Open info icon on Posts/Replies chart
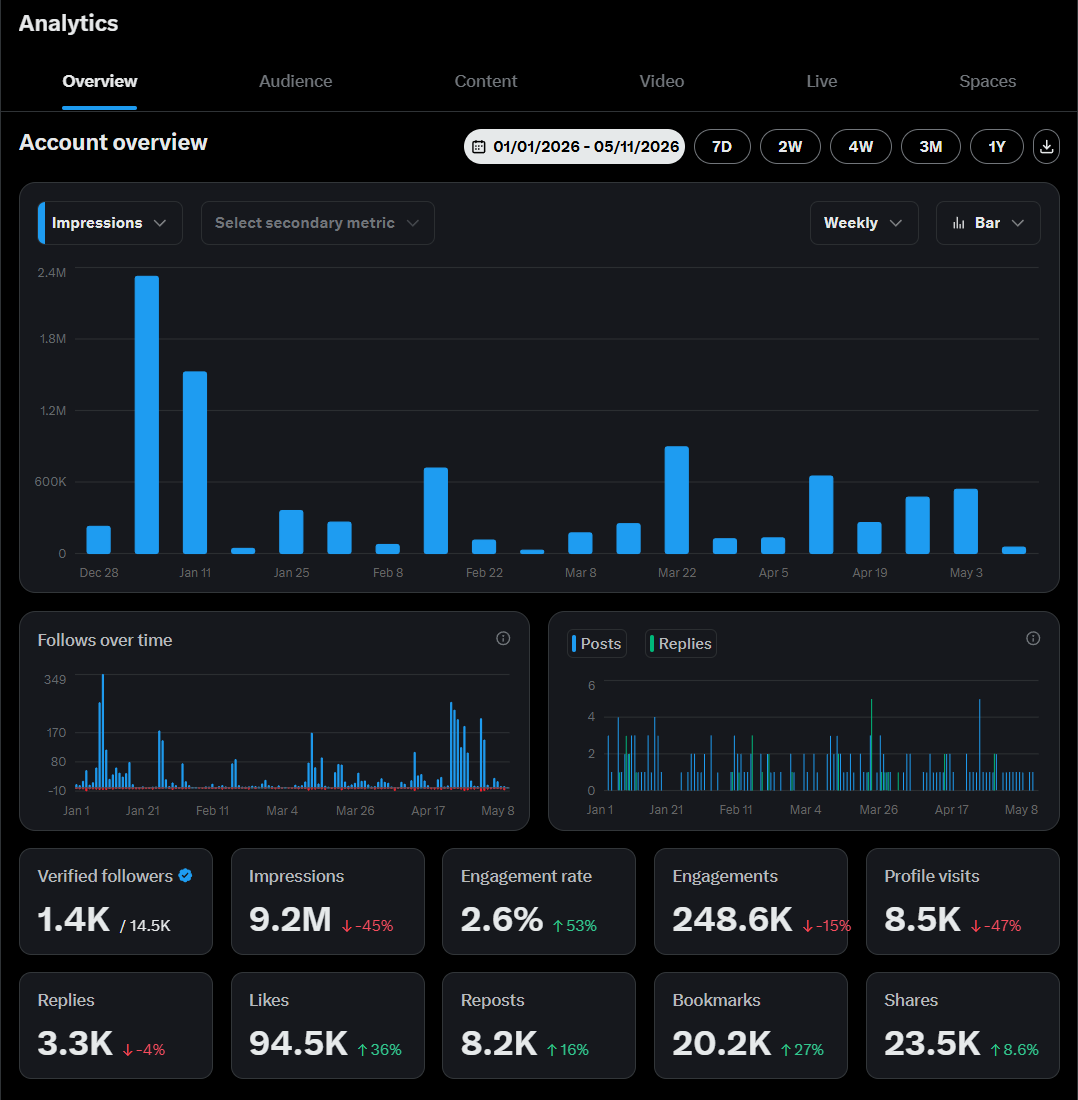This screenshot has height=1100, width=1078. tap(1032, 638)
